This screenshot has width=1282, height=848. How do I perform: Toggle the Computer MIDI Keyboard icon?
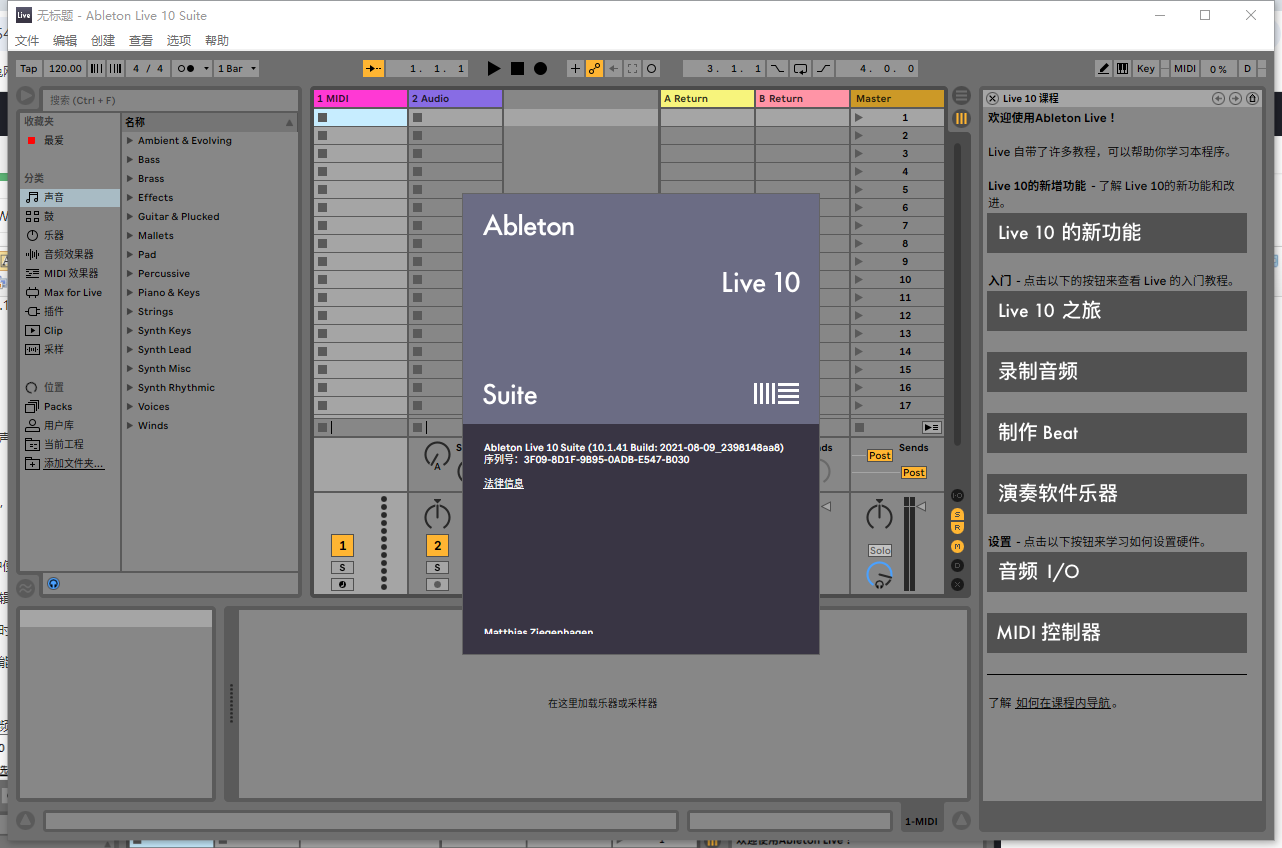[1123, 69]
